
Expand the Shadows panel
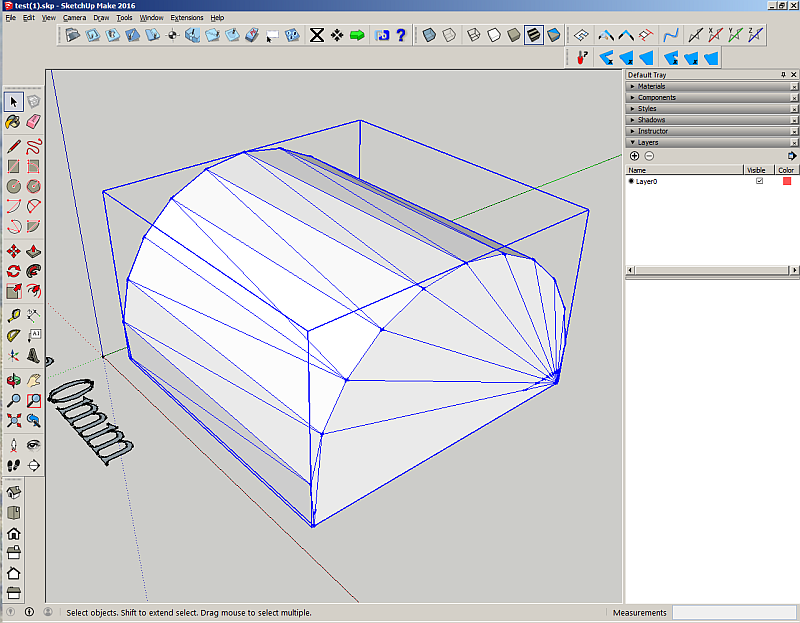click(x=651, y=120)
